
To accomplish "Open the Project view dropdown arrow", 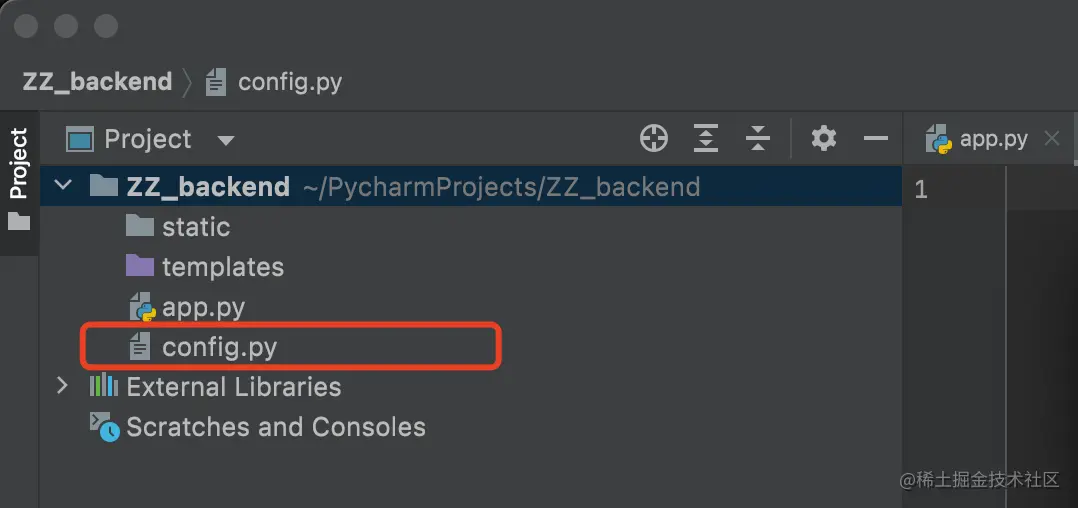I will pos(226,140).
